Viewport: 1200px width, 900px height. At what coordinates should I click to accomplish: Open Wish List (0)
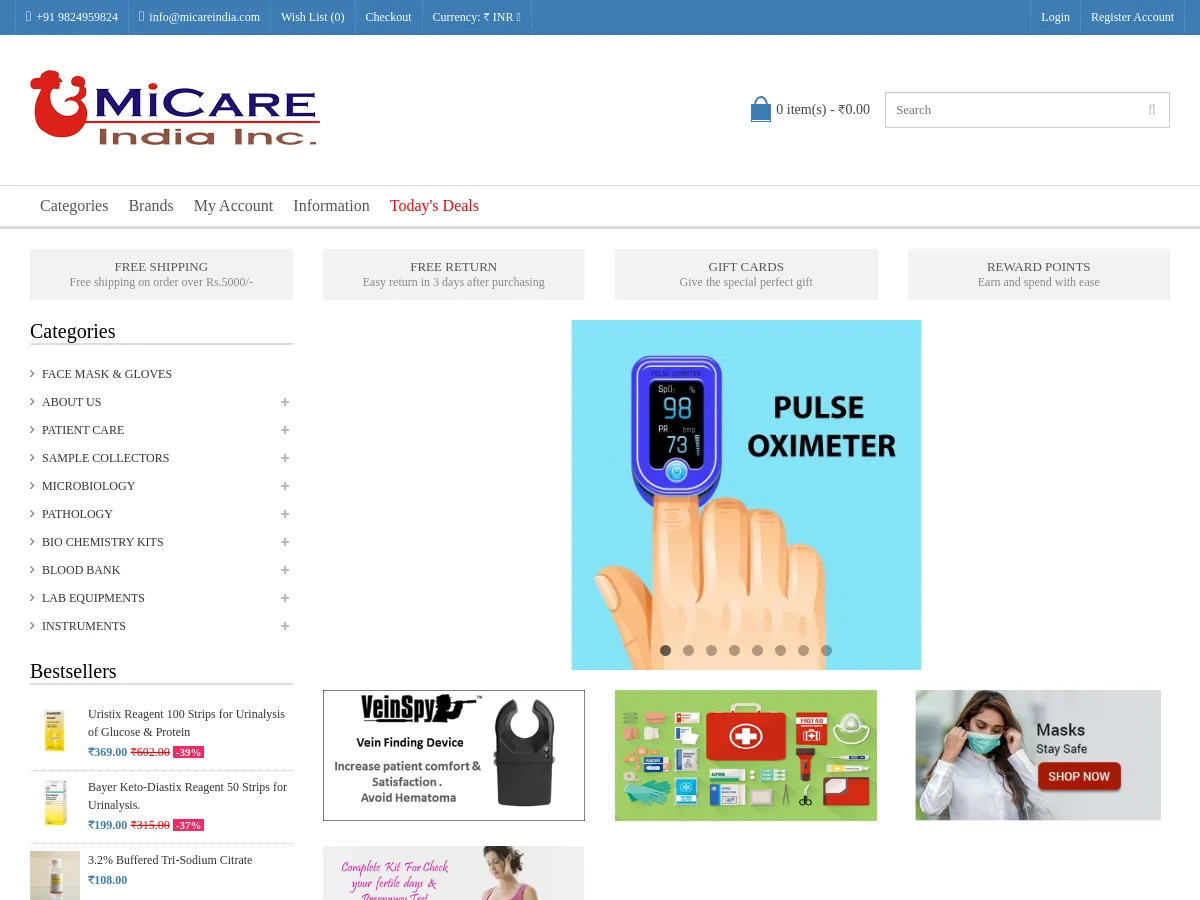coord(313,17)
